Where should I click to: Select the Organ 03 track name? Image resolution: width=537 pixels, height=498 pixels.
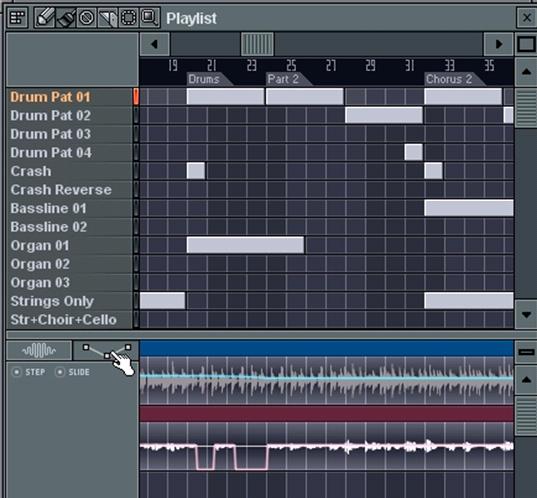coord(40,282)
